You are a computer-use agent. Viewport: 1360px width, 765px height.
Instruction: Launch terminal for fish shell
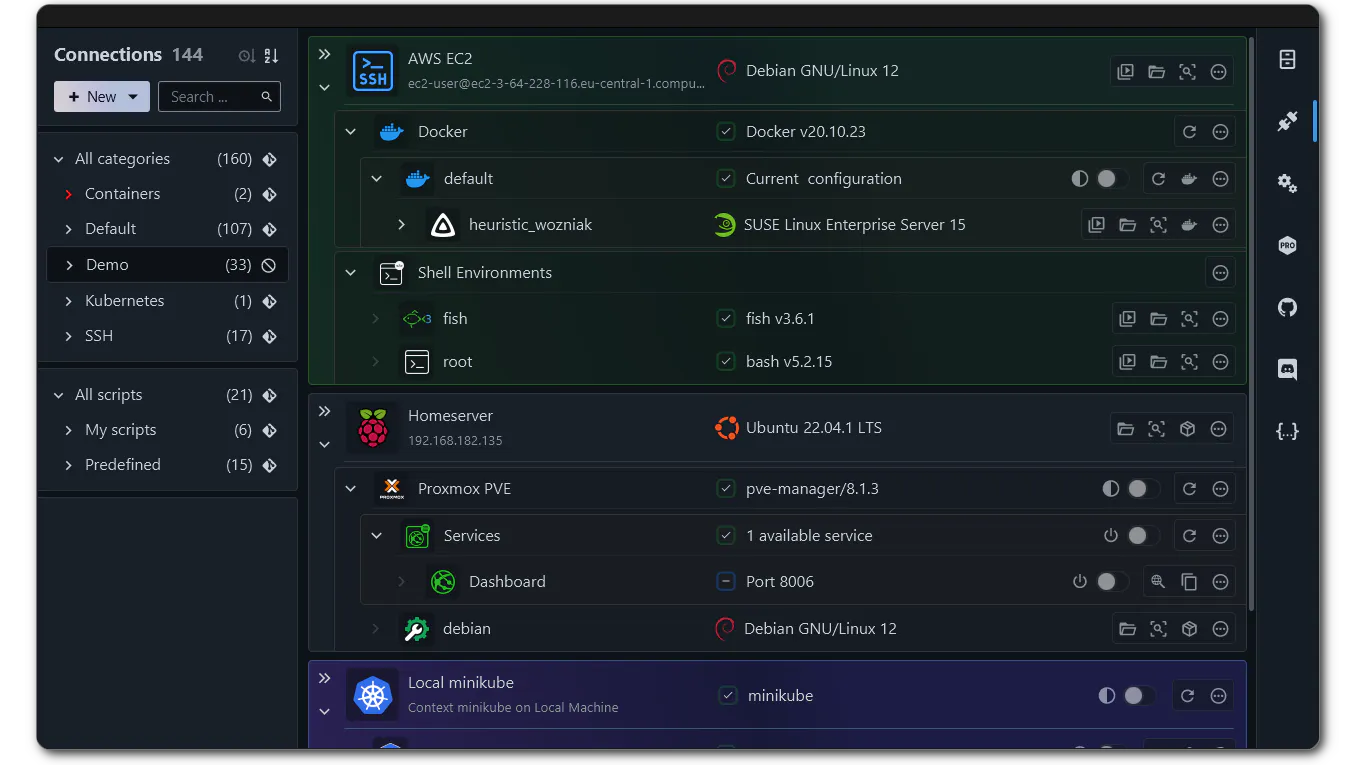[x=1127, y=319]
